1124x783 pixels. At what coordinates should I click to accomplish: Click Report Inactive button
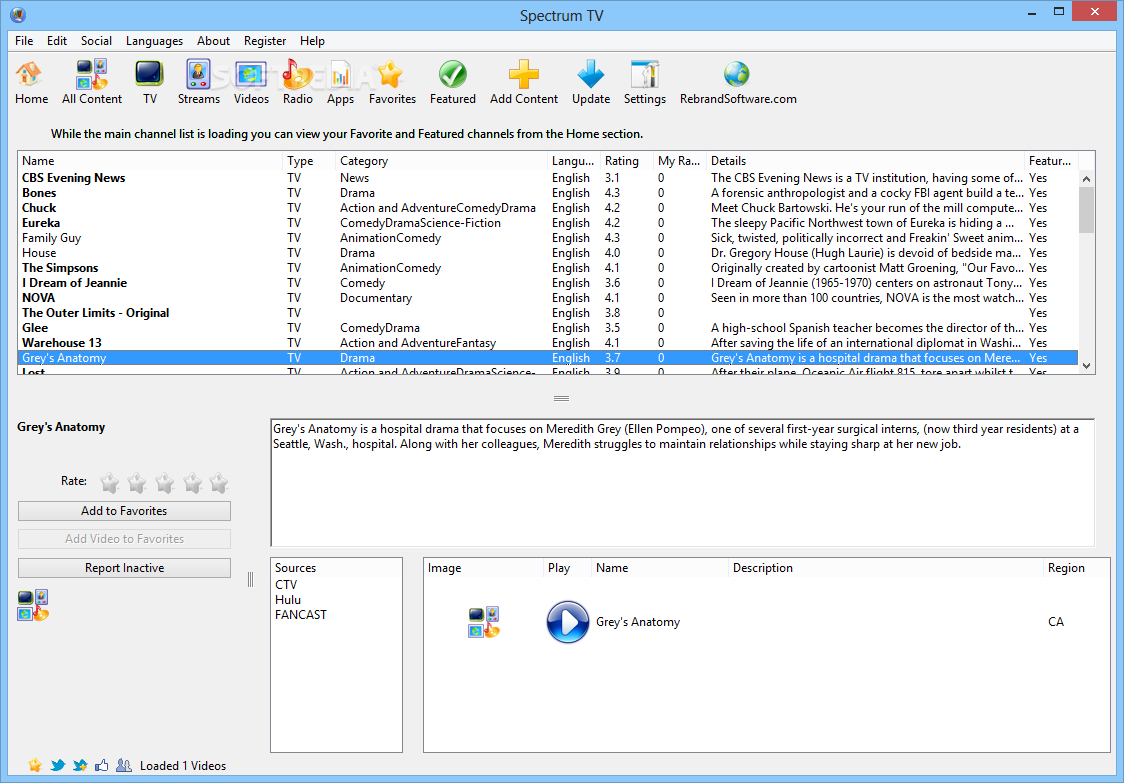pyautogui.click(x=124, y=568)
